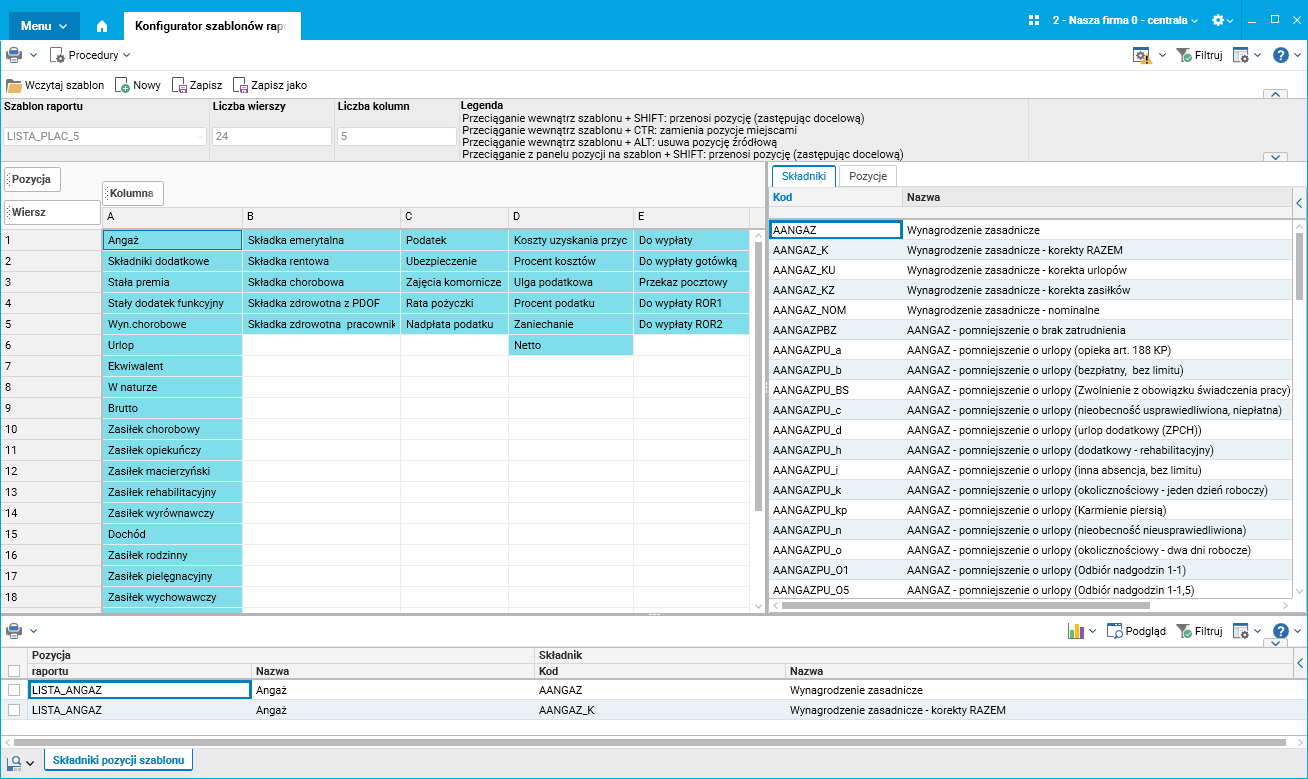Open the Procedury dropdown
The height and width of the screenshot is (779, 1308).
click(x=91, y=56)
